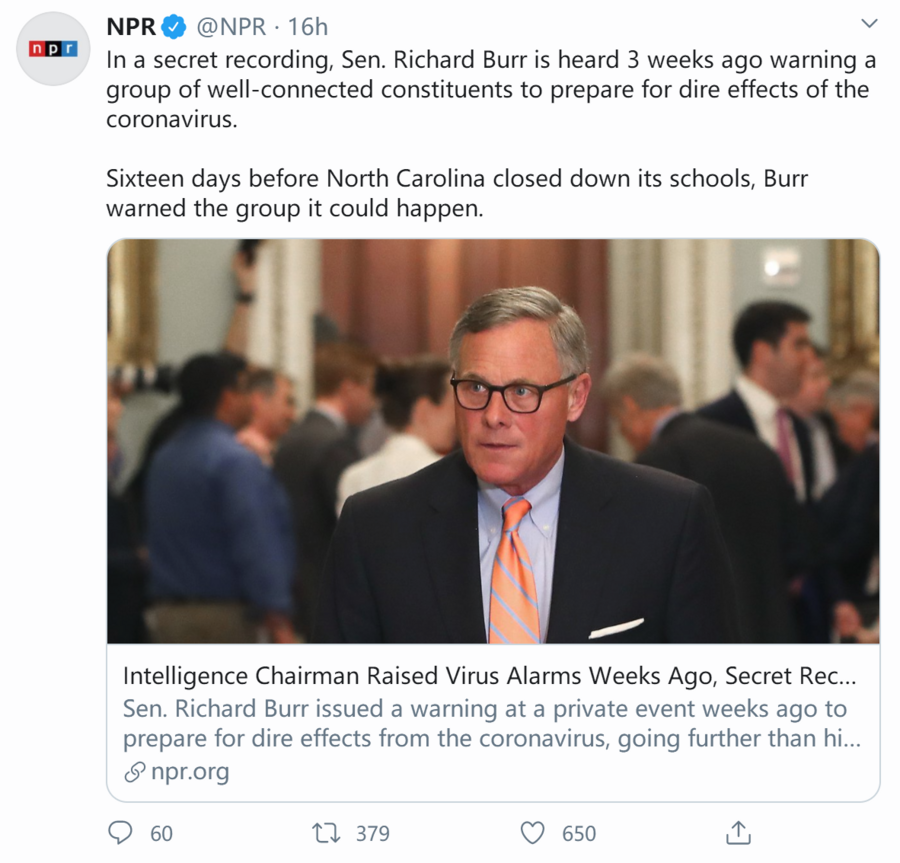Like the tweet with the heart icon
Screen dimensions: 900x863
point(534,832)
